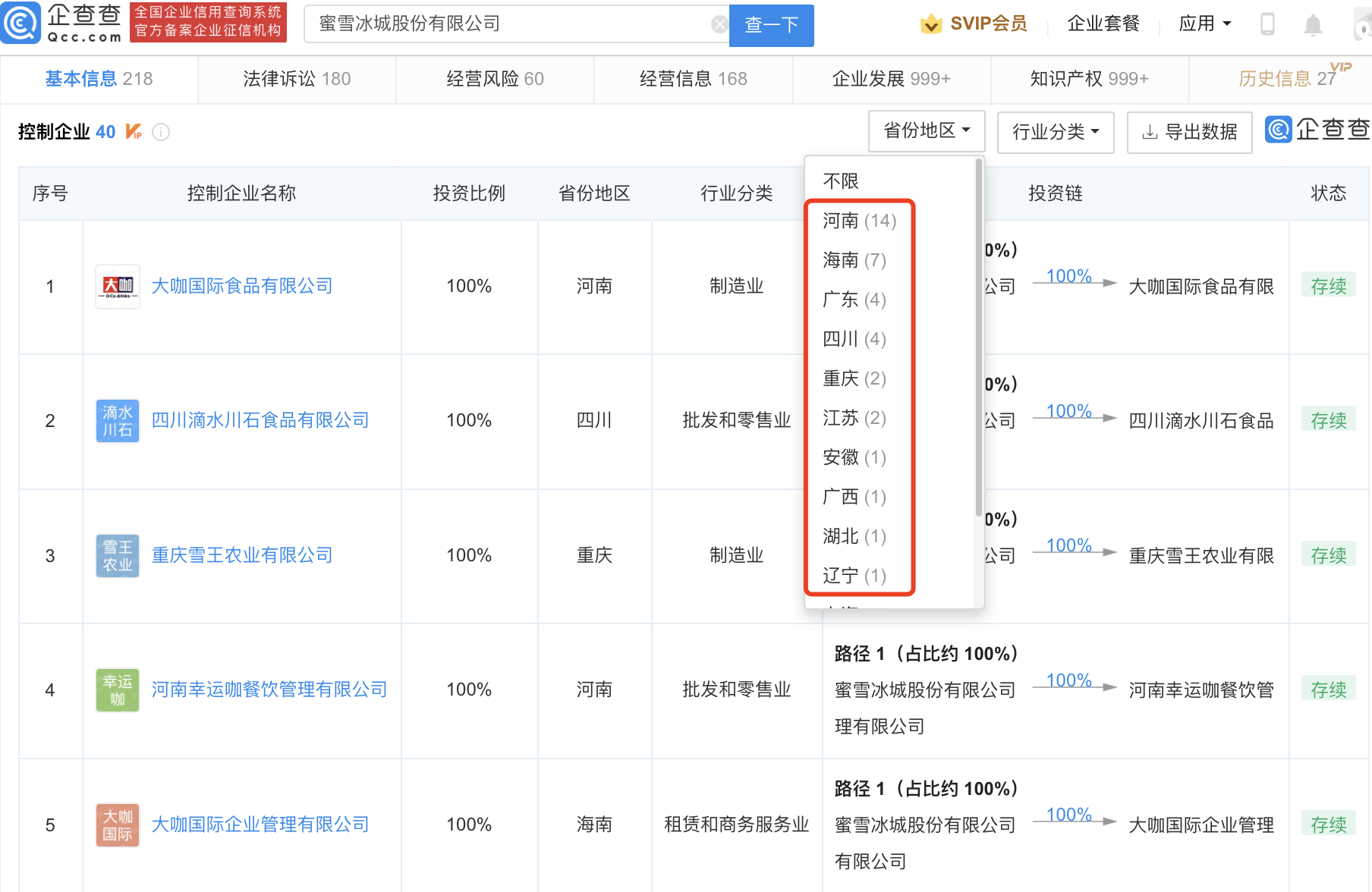Click the province dropdown scrollbar
The image size is (1372, 892).
[x=979, y=338]
